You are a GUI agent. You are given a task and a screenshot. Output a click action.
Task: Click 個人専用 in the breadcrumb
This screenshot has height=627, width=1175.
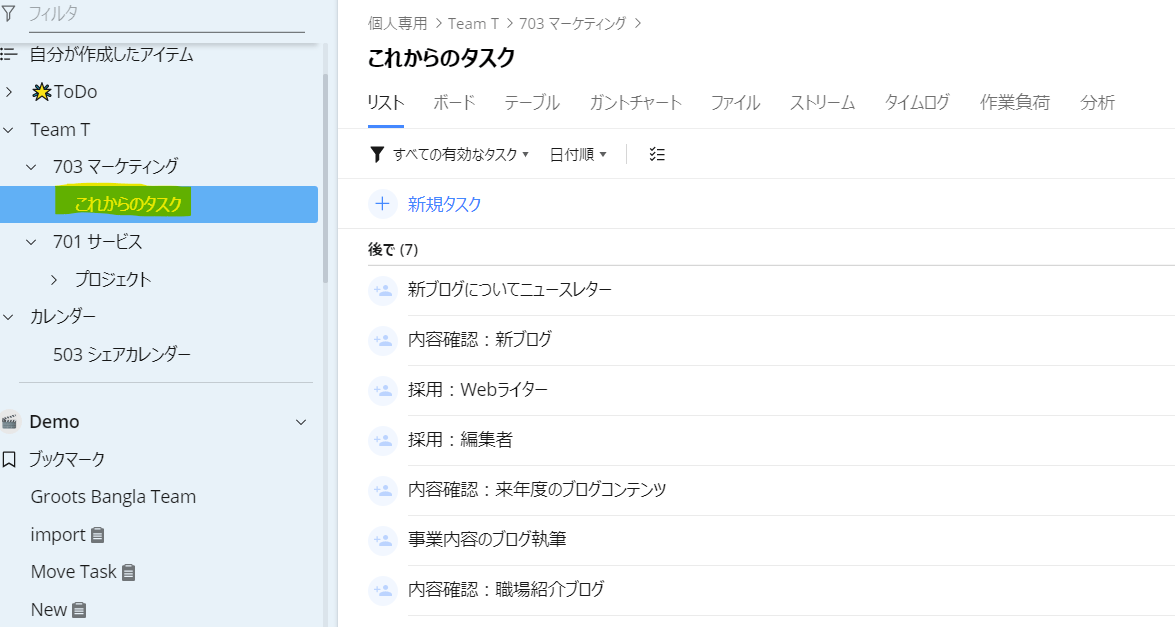(x=397, y=23)
